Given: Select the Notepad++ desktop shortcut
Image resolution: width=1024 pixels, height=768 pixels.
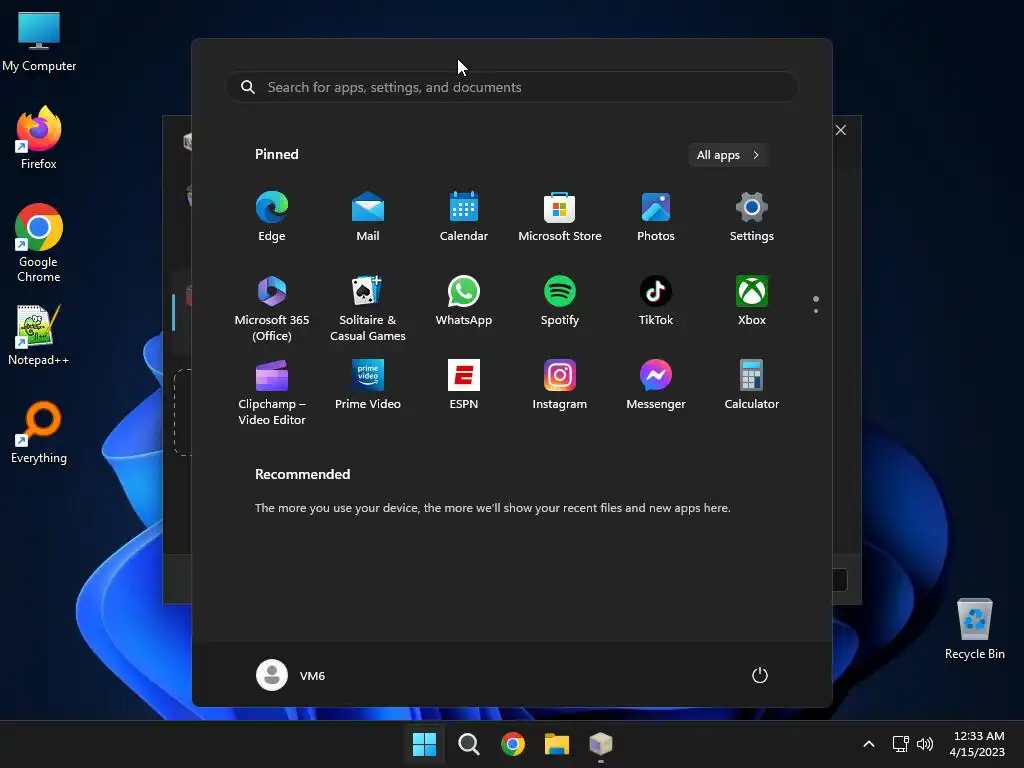Looking at the screenshot, I should pos(39,336).
